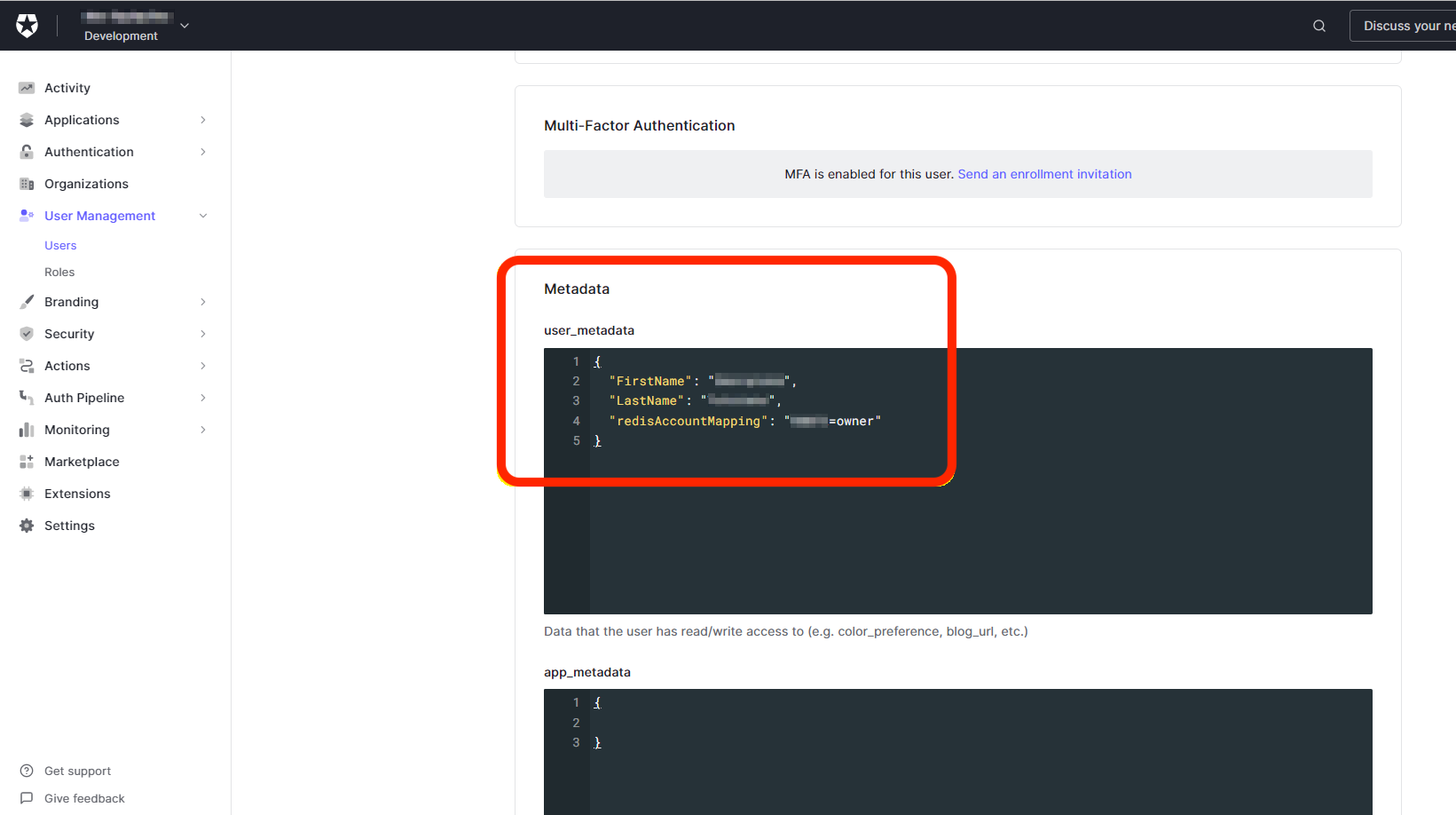The image size is (1456, 815).
Task: Select Users in the sidebar
Action: 60,245
